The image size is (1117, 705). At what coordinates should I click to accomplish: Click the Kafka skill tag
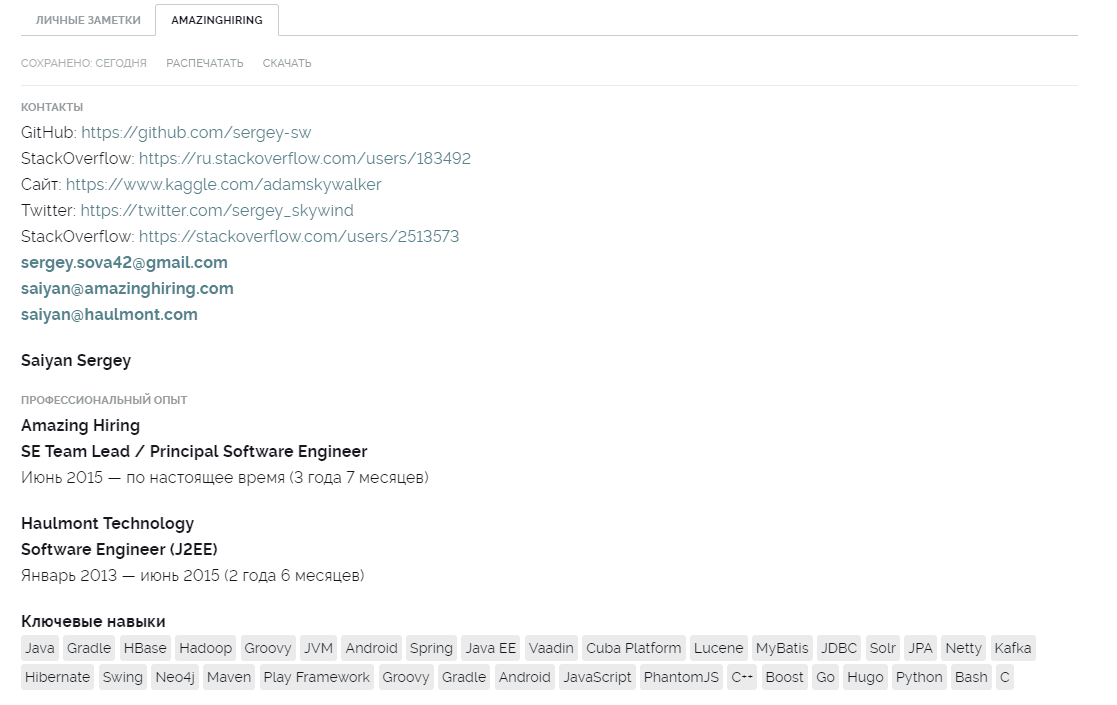[1012, 648]
